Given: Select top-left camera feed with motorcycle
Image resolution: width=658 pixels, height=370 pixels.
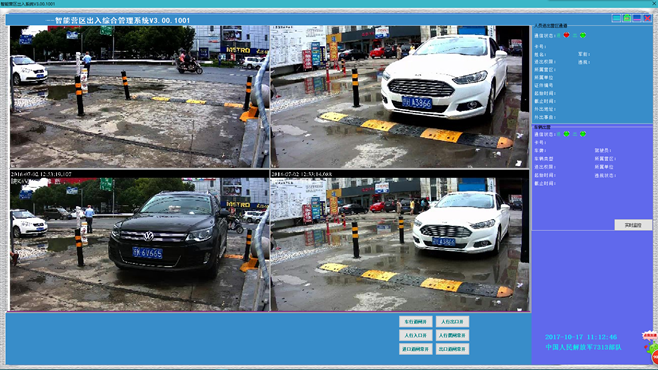Looking at the screenshot, I should pyautogui.click(x=139, y=97).
